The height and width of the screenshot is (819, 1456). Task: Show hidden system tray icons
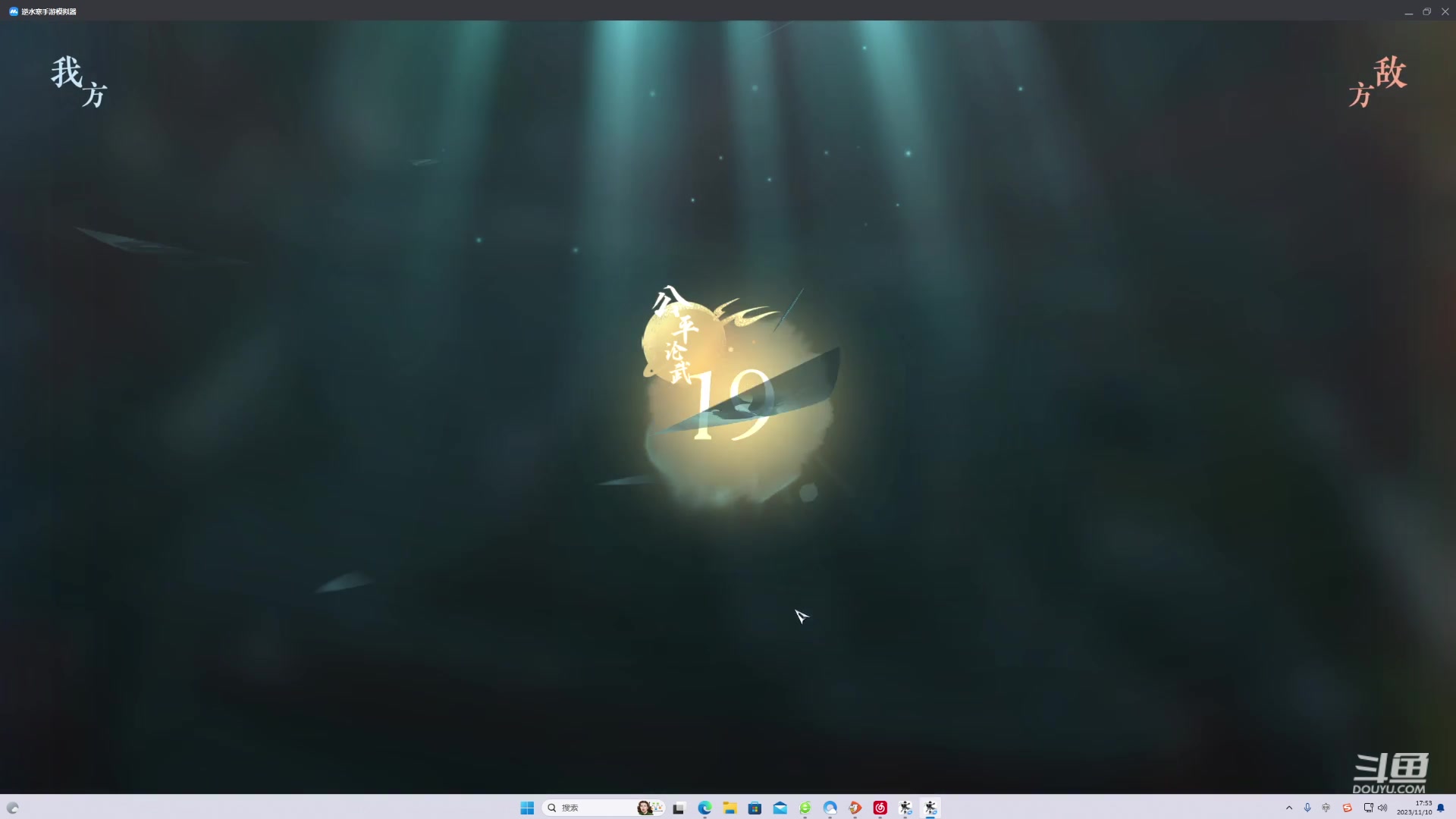pos(1289,808)
